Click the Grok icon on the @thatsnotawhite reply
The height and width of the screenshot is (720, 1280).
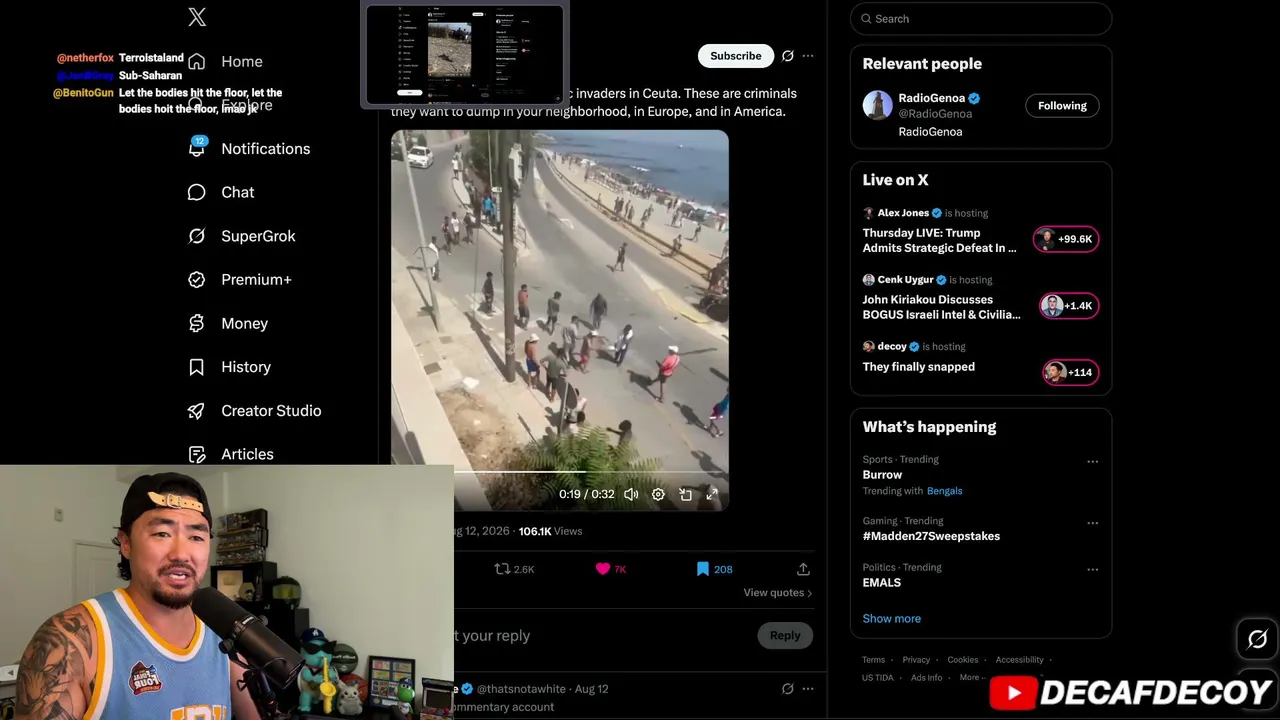click(x=788, y=689)
